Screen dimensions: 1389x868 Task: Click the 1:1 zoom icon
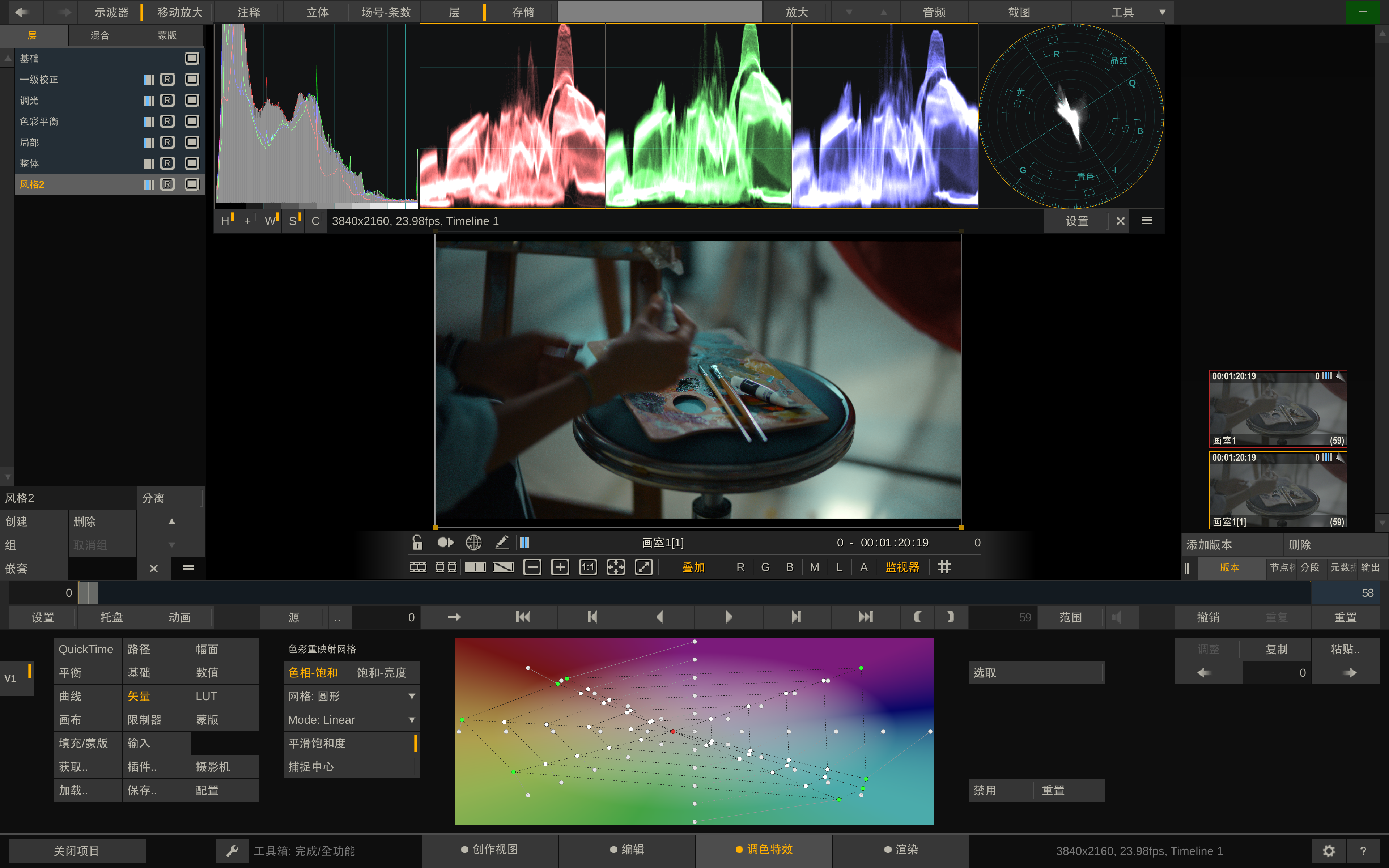(588, 567)
